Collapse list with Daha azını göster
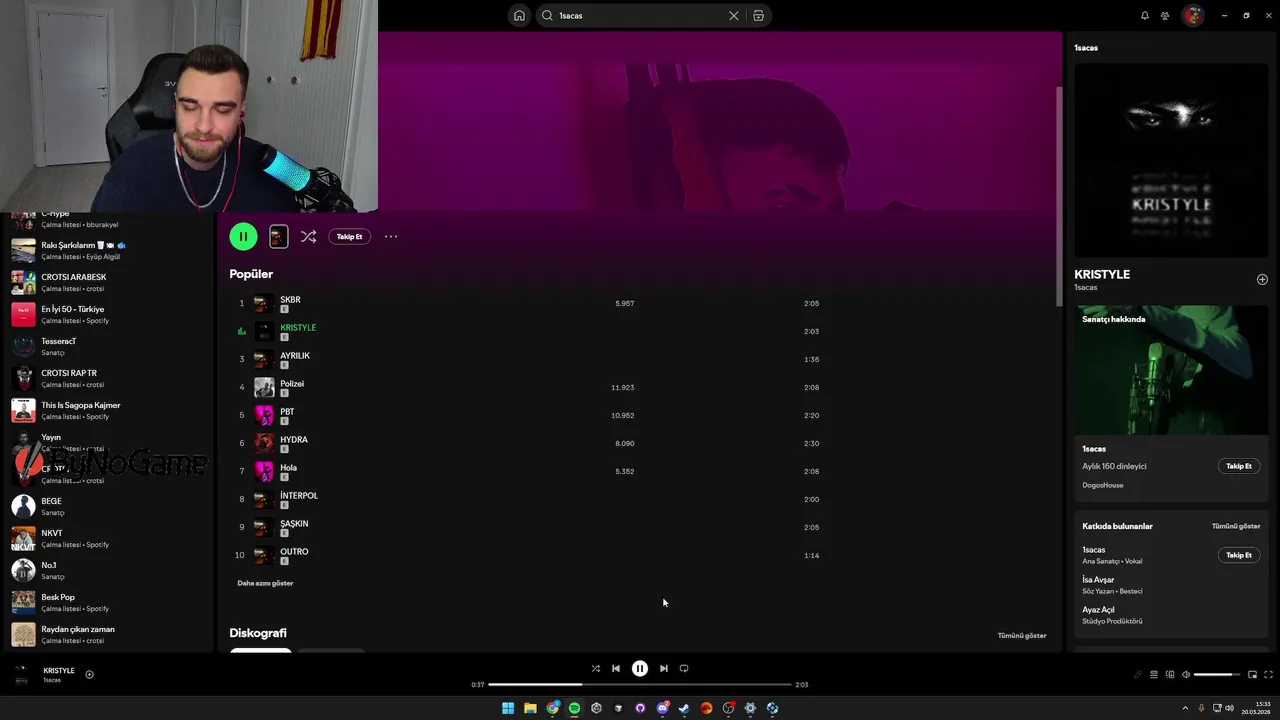The height and width of the screenshot is (720, 1280). (265, 583)
